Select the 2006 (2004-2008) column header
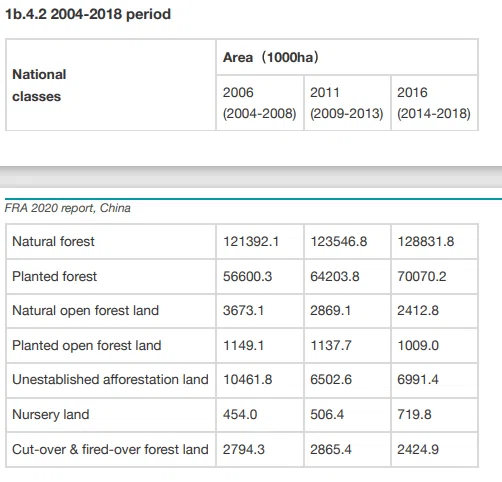502x482 pixels. pyautogui.click(x=260, y=103)
